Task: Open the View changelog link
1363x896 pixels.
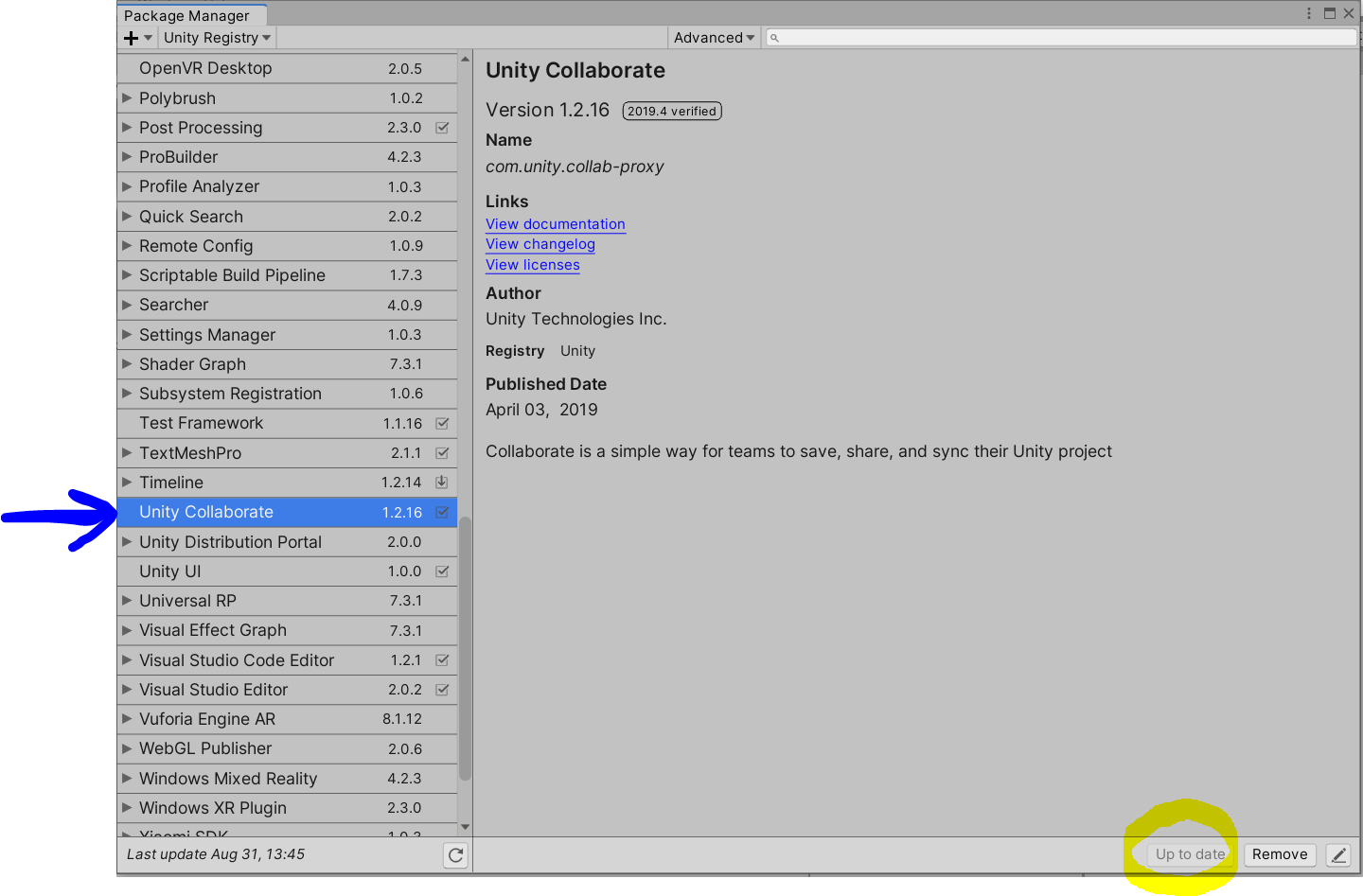Action: [540, 244]
